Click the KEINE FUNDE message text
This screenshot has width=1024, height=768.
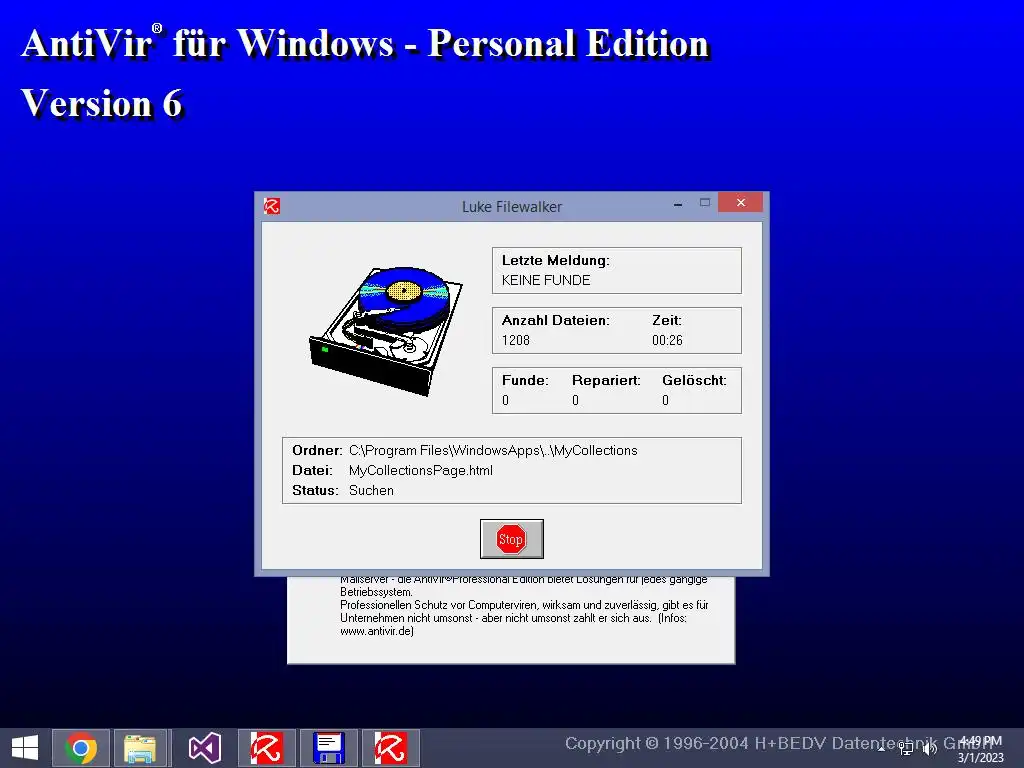[546, 280]
